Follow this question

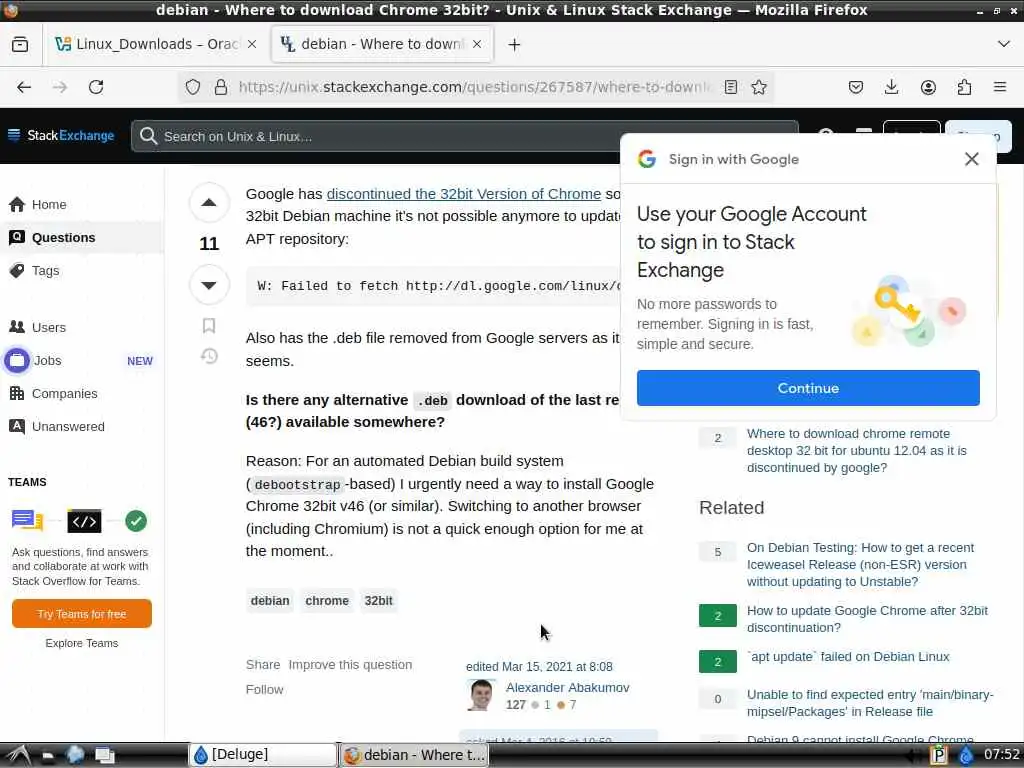coord(264,689)
